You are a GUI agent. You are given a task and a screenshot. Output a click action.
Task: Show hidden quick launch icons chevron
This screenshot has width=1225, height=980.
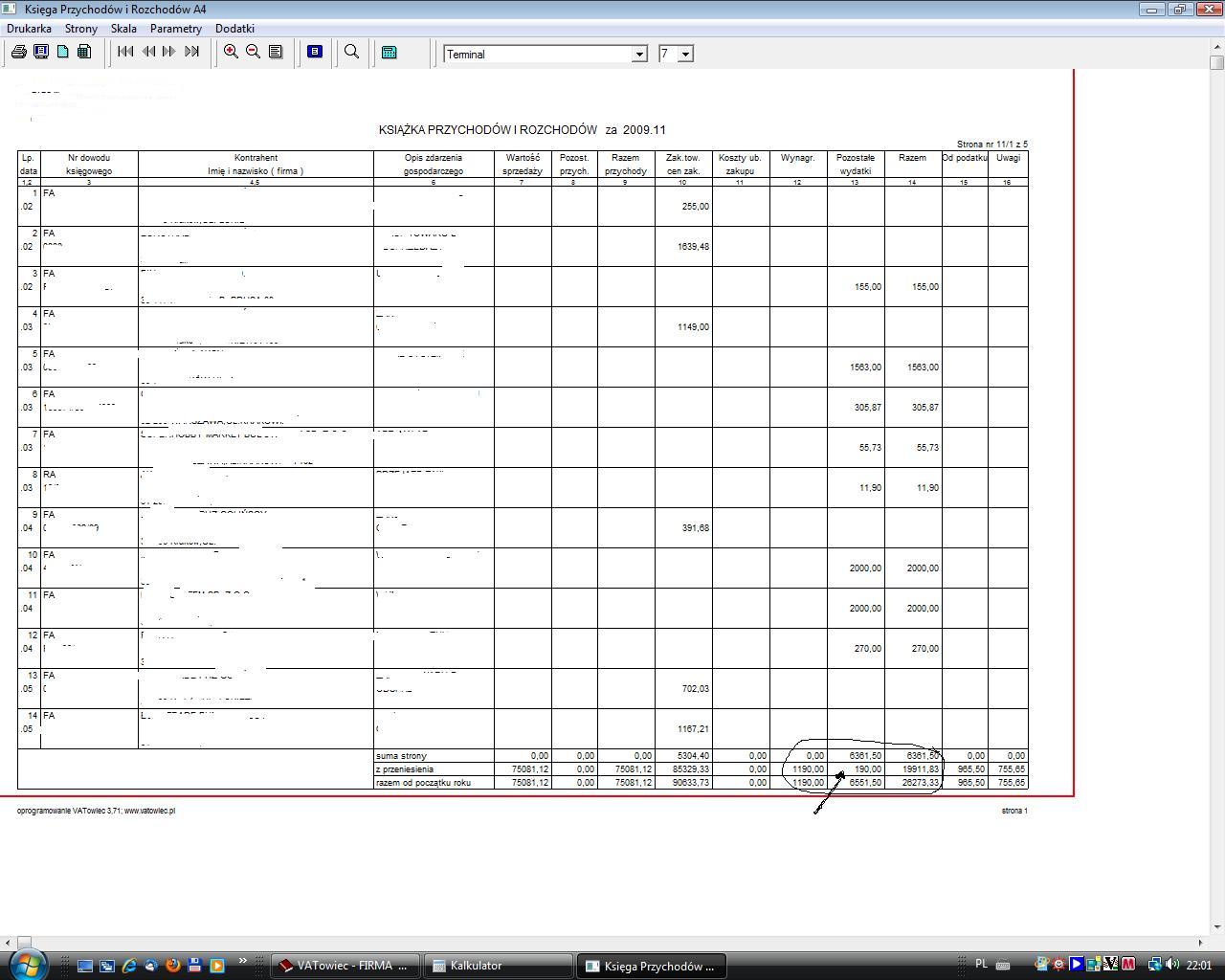(x=243, y=961)
